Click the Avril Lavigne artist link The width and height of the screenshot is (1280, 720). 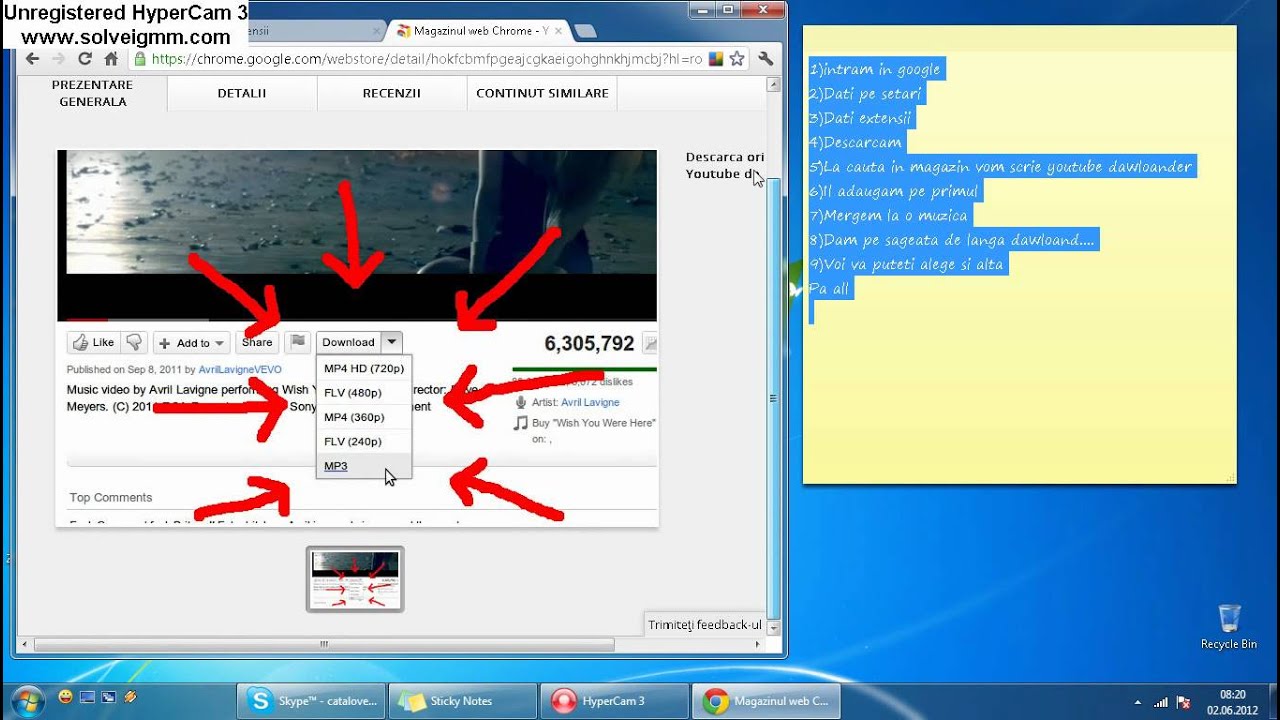(x=590, y=402)
